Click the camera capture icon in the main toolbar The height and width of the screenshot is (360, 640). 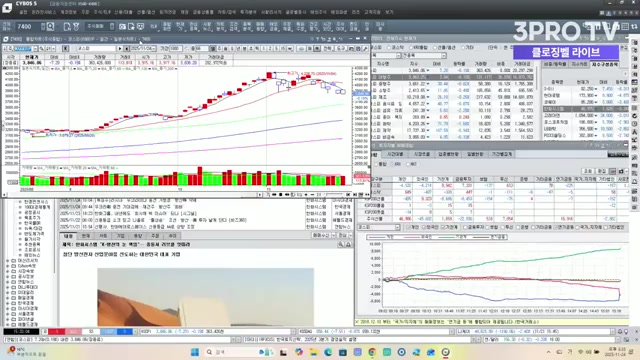tap(122, 27)
